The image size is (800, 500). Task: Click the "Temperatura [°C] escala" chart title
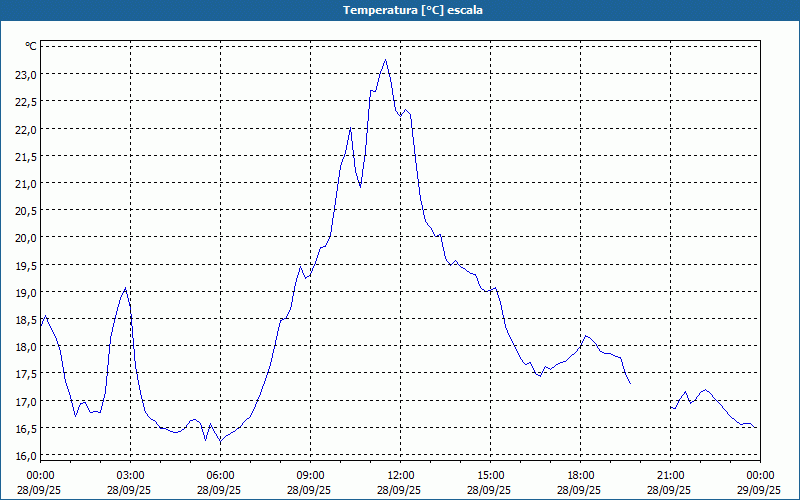[400, 10]
